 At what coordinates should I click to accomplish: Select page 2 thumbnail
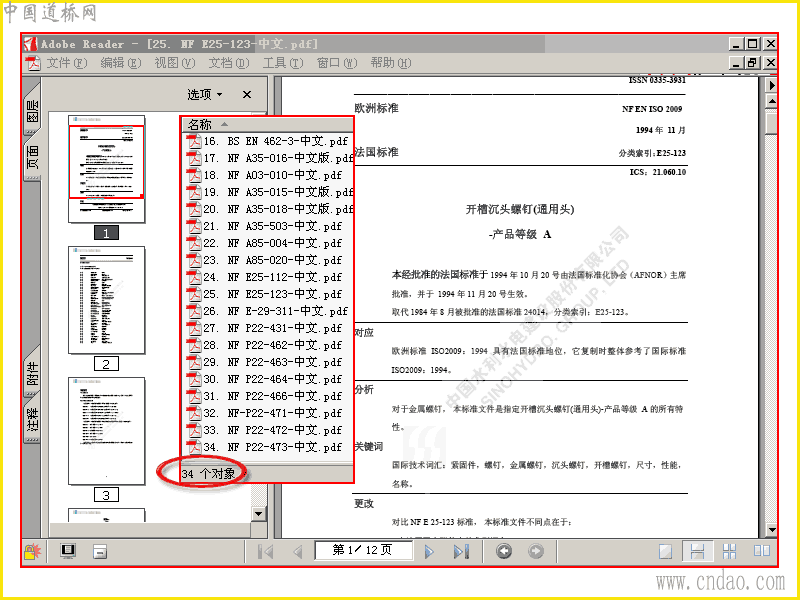point(107,300)
